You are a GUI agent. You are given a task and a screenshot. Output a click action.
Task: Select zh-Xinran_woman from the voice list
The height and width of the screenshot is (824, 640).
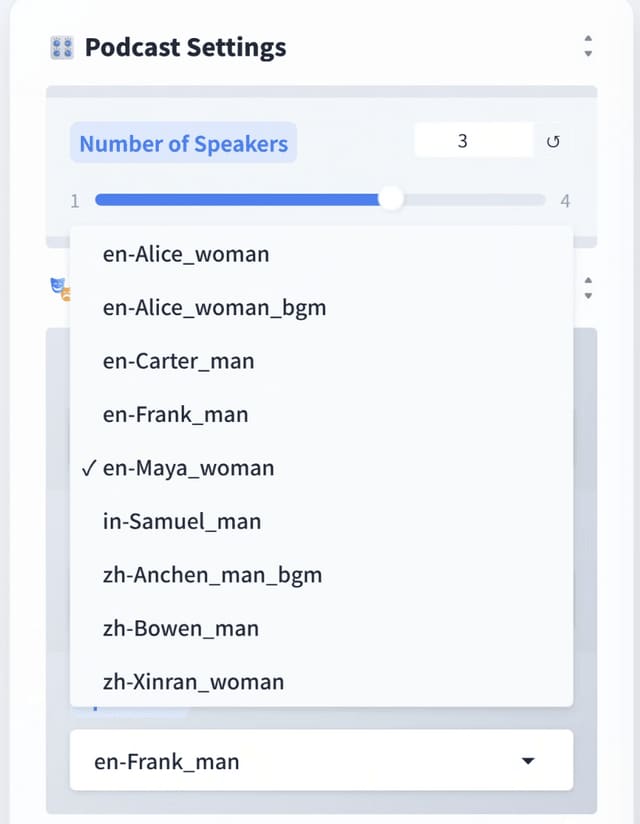[x=193, y=682]
